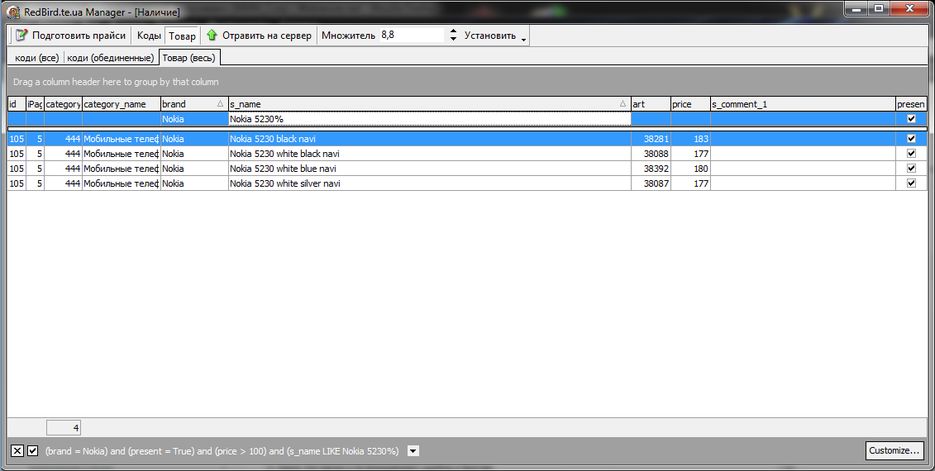
Task: Click the category_name column header
Action: (x=121, y=104)
